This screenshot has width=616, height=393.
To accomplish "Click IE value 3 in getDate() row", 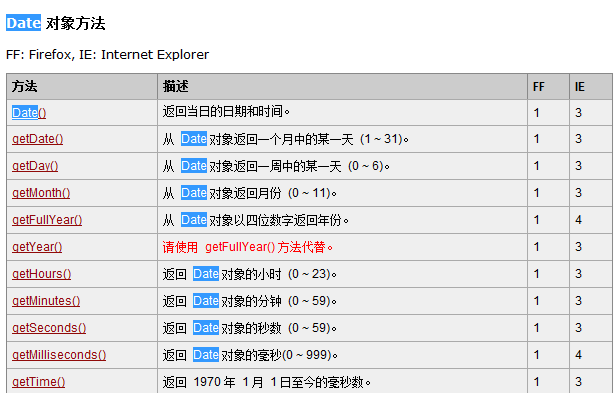I will coord(578,139).
